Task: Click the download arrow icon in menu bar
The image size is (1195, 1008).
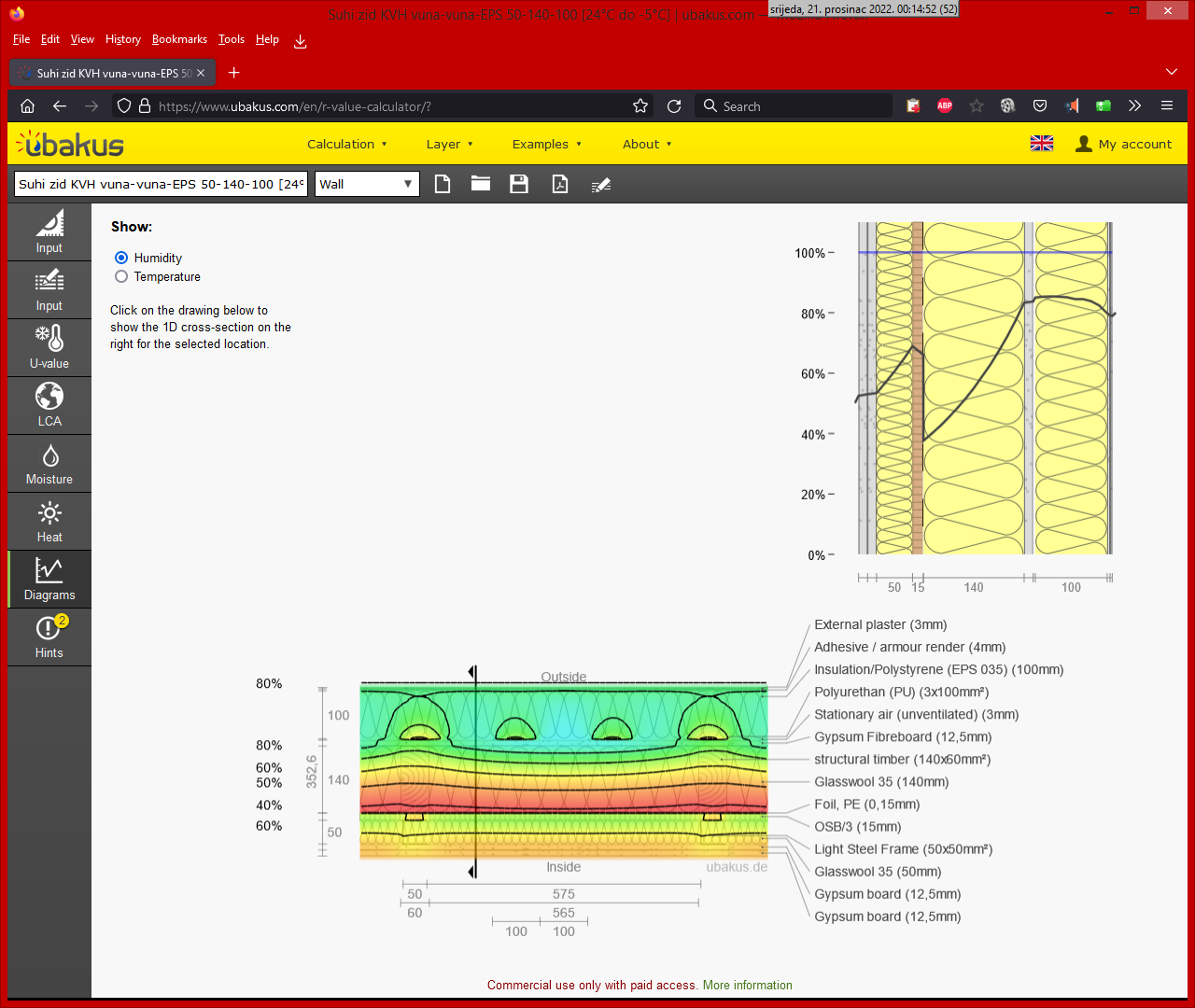Action: pyautogui.click(x=301, y=41)
